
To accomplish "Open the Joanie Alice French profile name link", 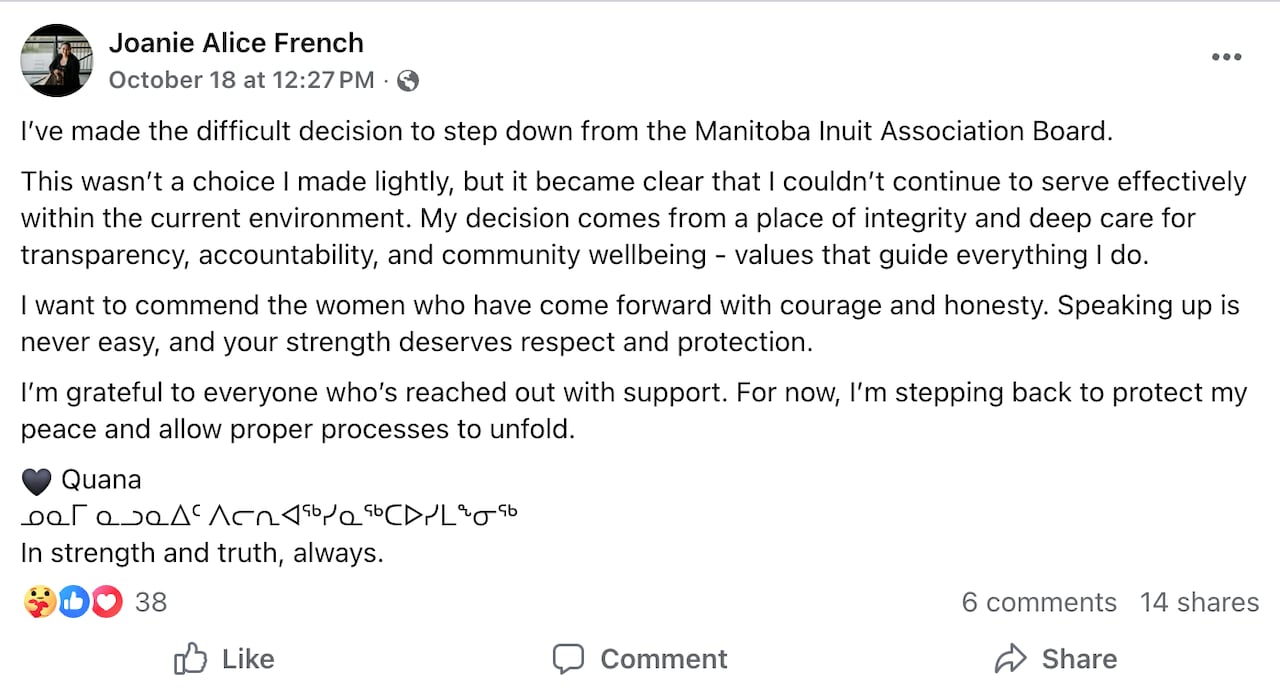I will [236, 43].
